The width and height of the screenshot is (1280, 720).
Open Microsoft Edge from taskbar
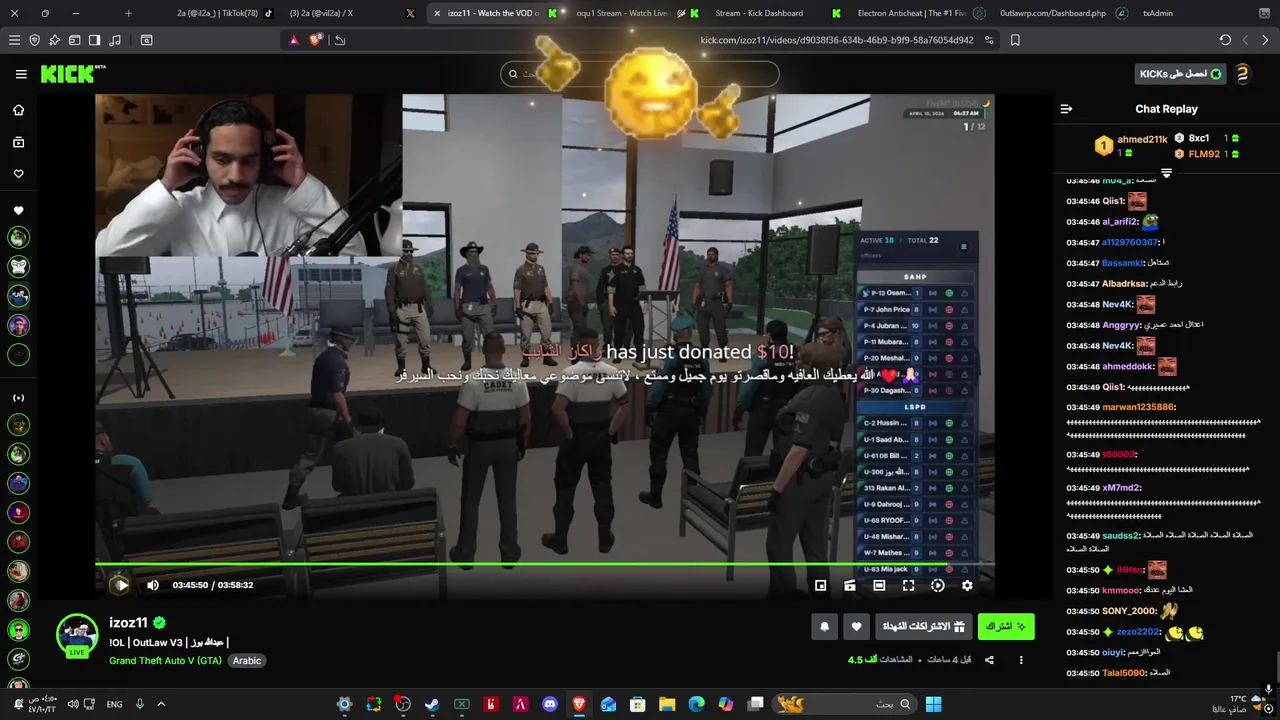point(696,704)
